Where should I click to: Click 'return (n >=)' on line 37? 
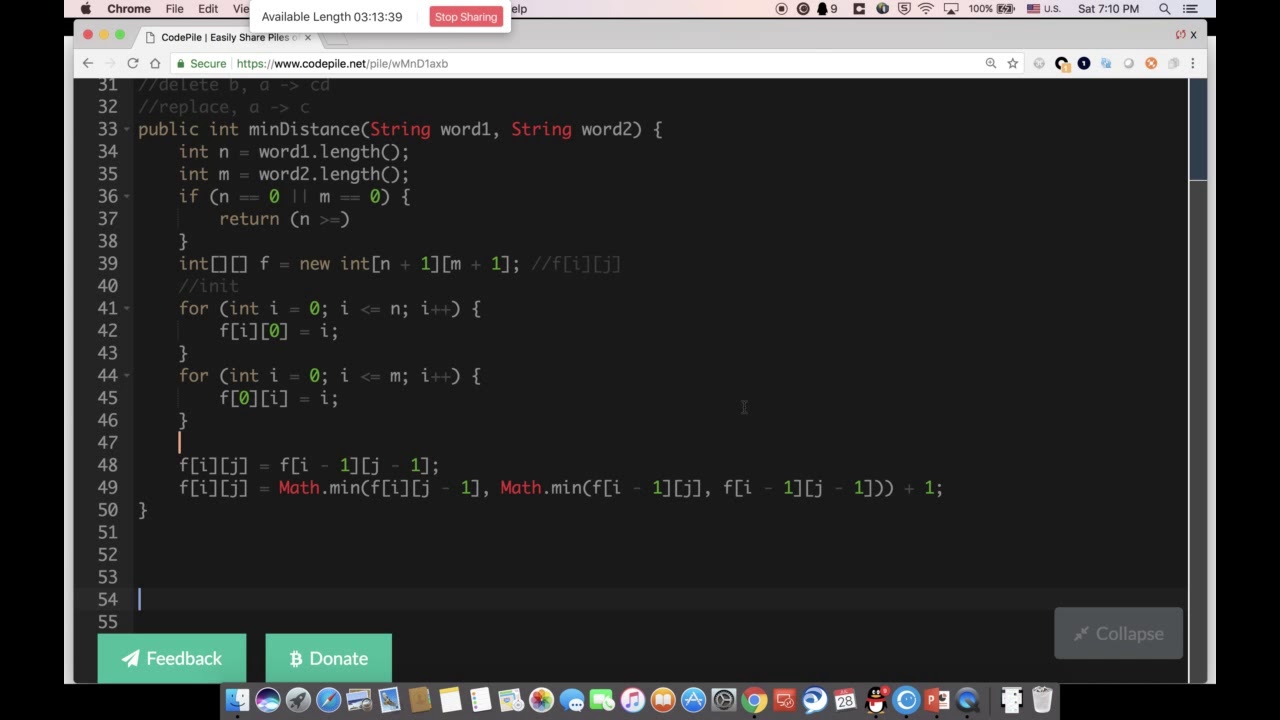pyautogui.click(x=284, y=219)
